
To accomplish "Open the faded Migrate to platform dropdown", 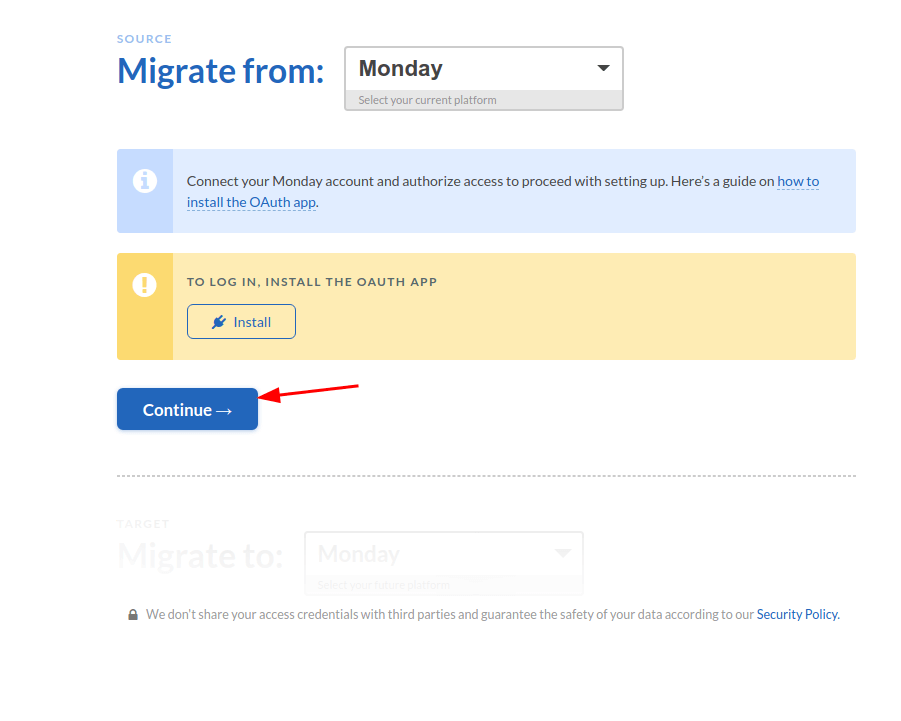I will coord(444,563).
